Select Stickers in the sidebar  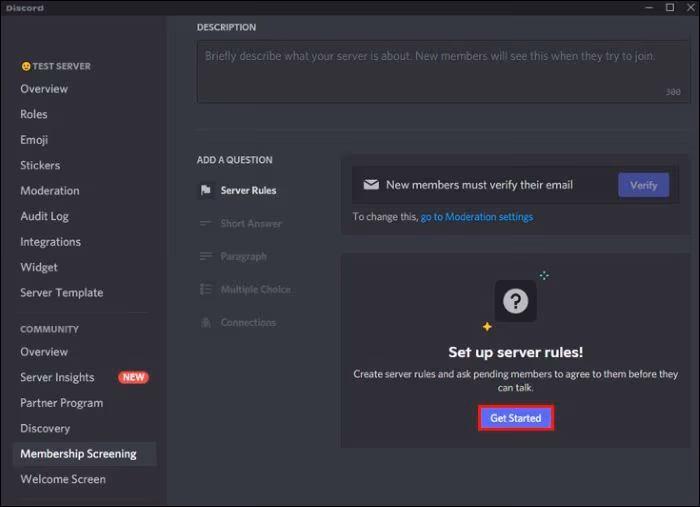point(40,165)
